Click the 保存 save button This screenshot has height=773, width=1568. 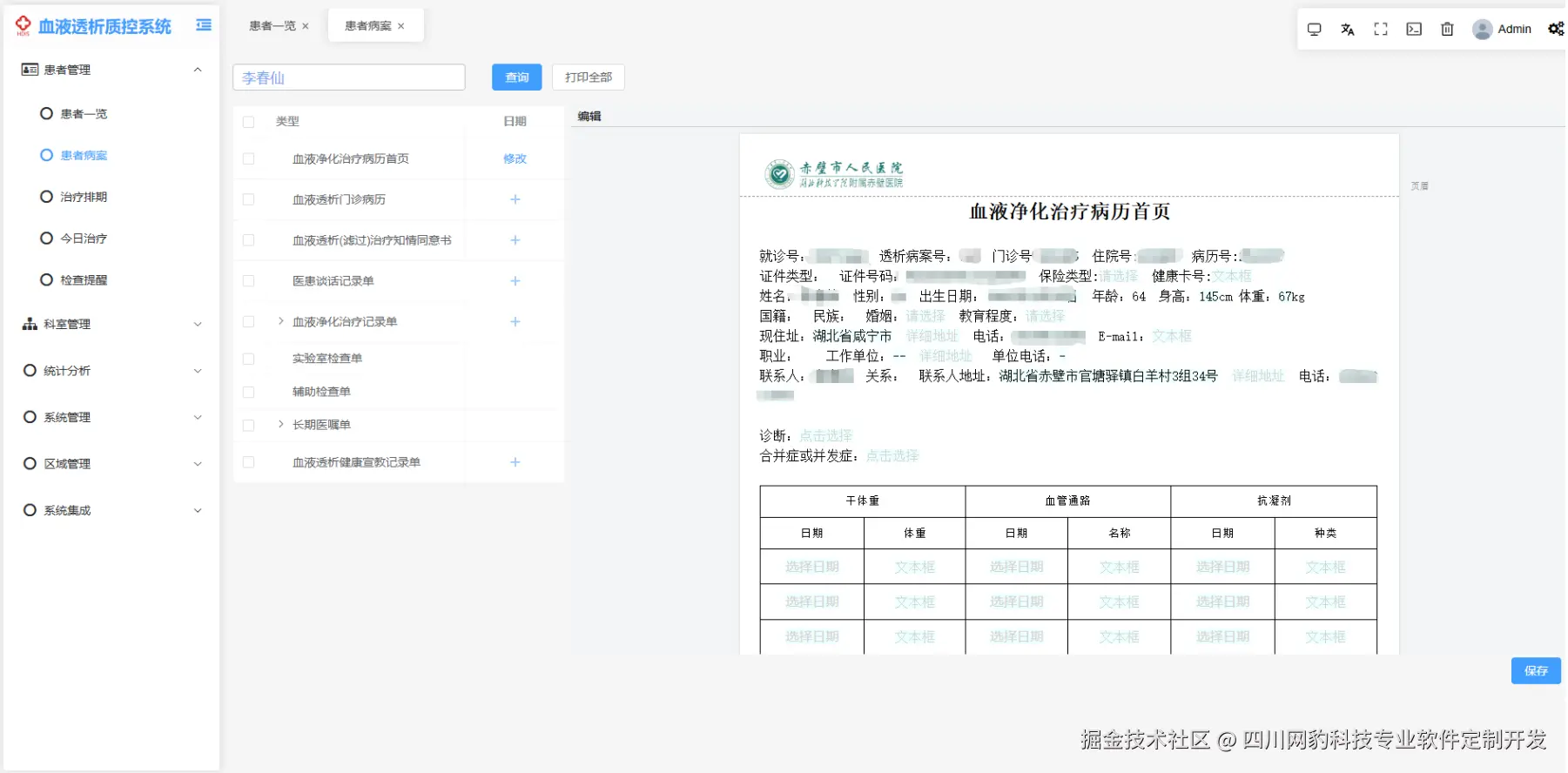click(1536, 671)
